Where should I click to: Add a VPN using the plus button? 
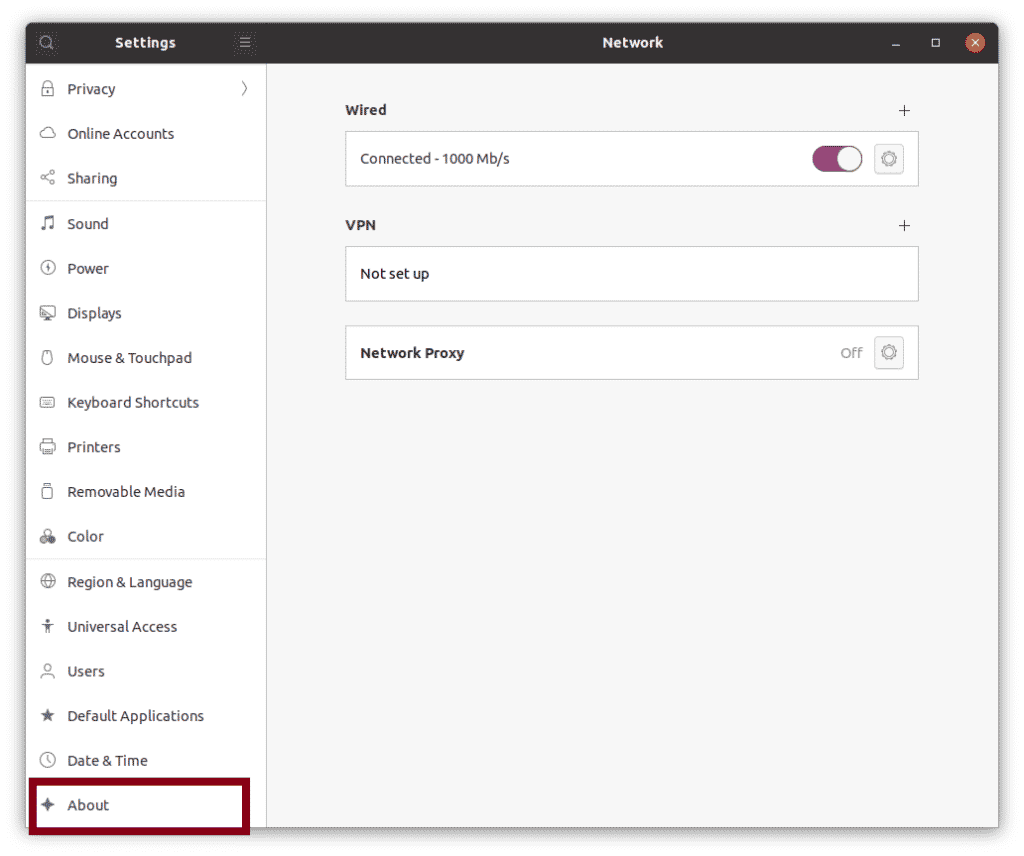click(904, 225)
